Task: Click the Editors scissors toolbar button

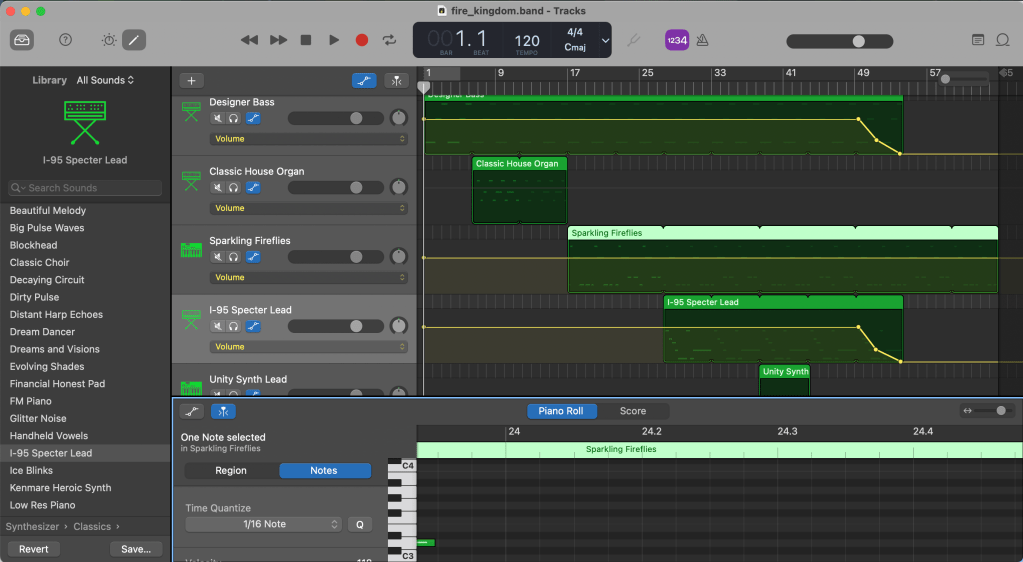Action: click(x=134, y=40)
